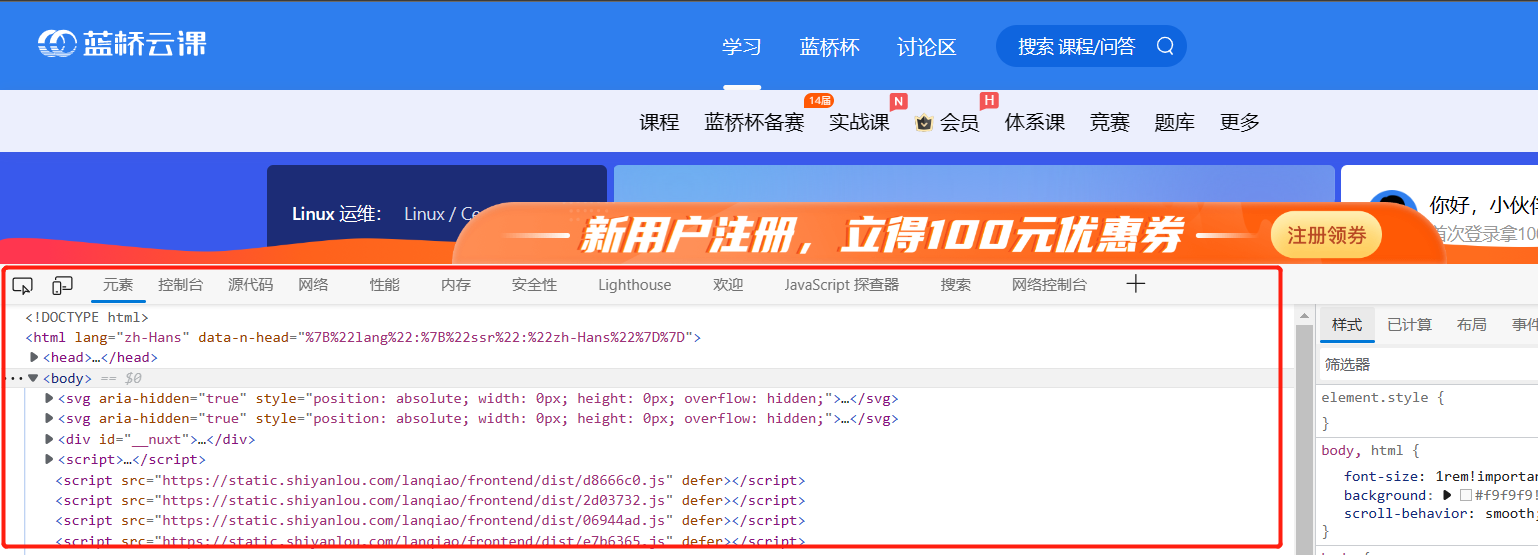The width and height of the screenshot is (1538, 555).
Task: Click the 筛选器 filter input
Action: tap(1429, 364)
